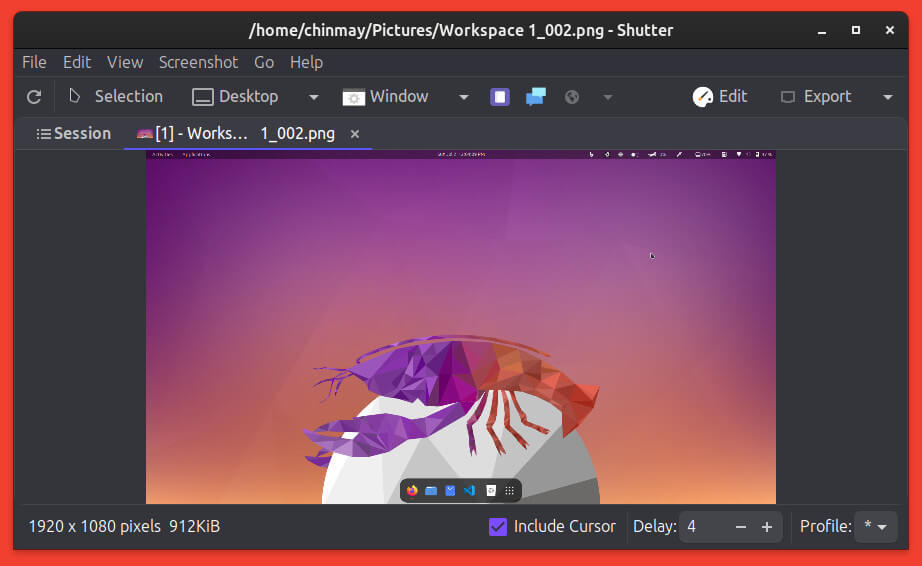This screenshot has width=922, height=566.
Task: Capture a Window screenshot
Action: coord(386,96)
